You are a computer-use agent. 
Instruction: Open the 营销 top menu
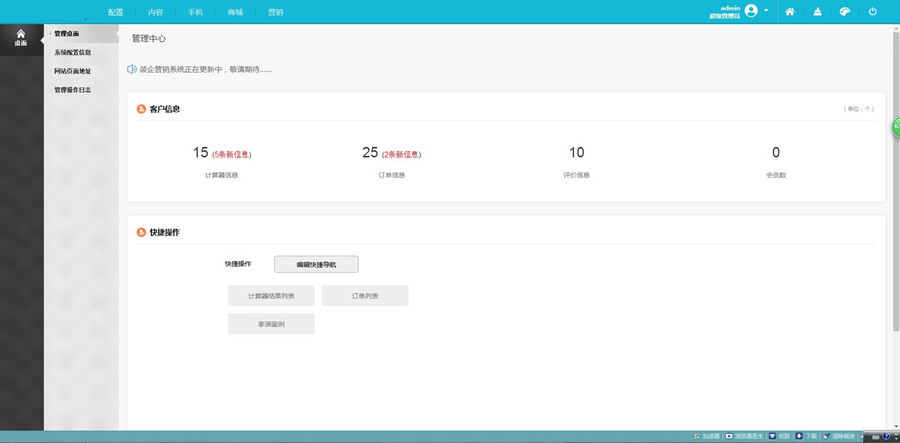tap(276, 12)
